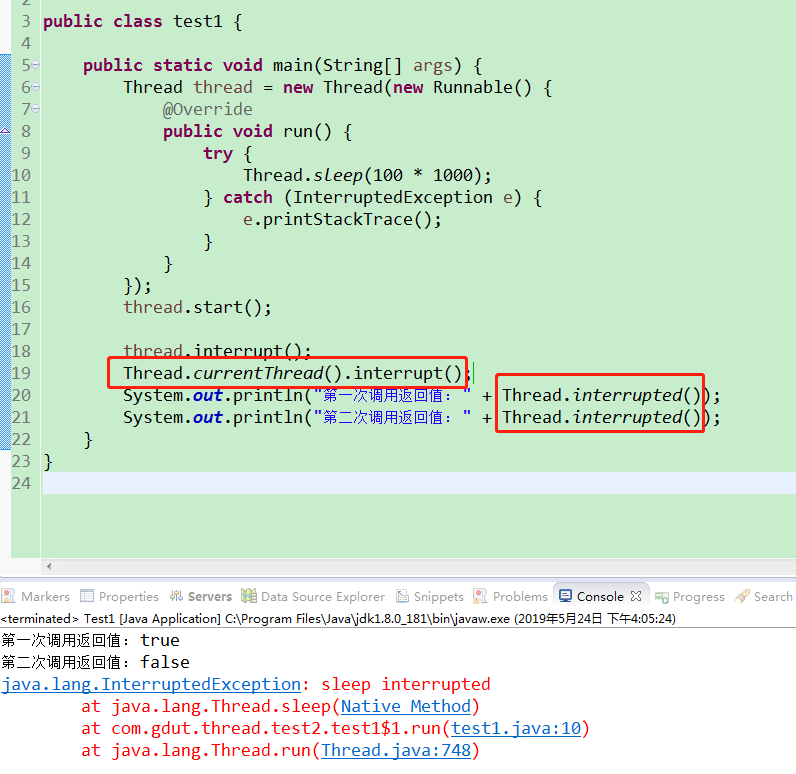Click Thread.interrupted() on line 20
796x774 pixels.
click(601, 395)
